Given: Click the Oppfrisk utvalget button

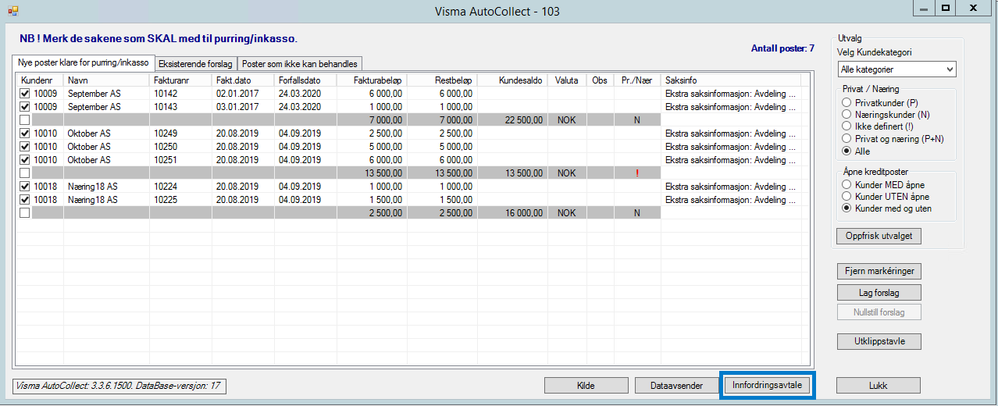Looking at the screenshot, I should tap(878, 235).
